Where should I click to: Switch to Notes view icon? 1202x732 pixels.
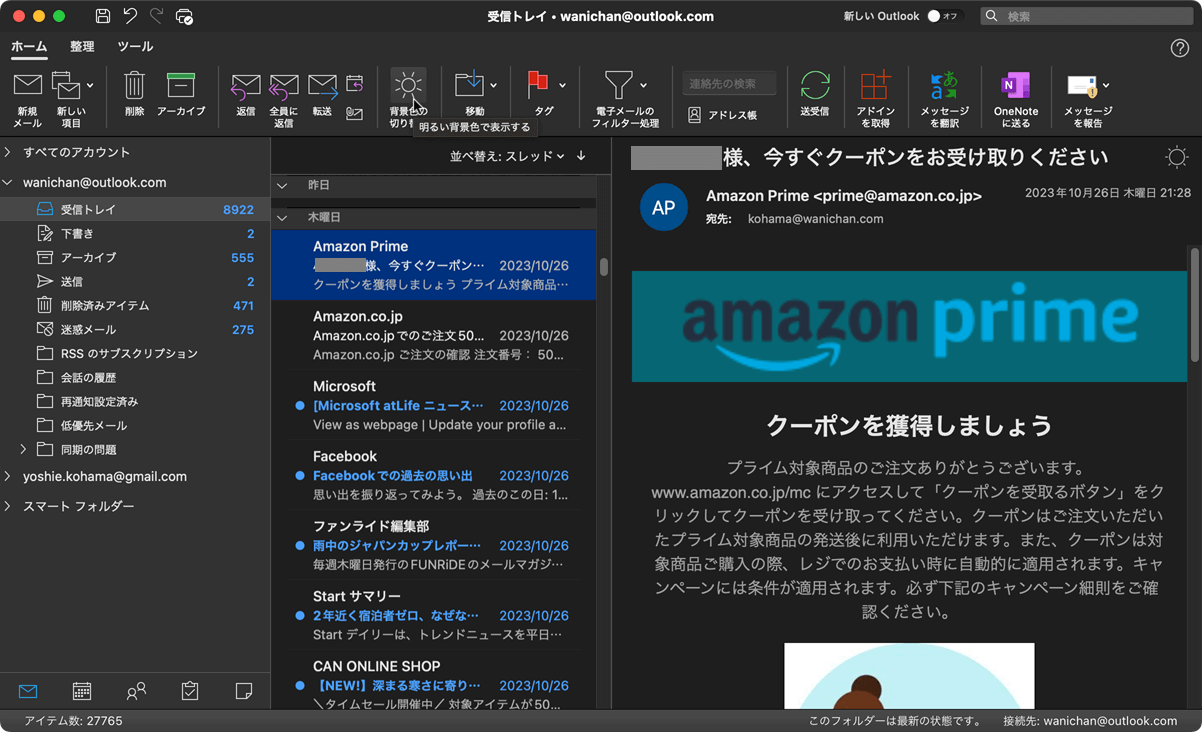(243, 691)
